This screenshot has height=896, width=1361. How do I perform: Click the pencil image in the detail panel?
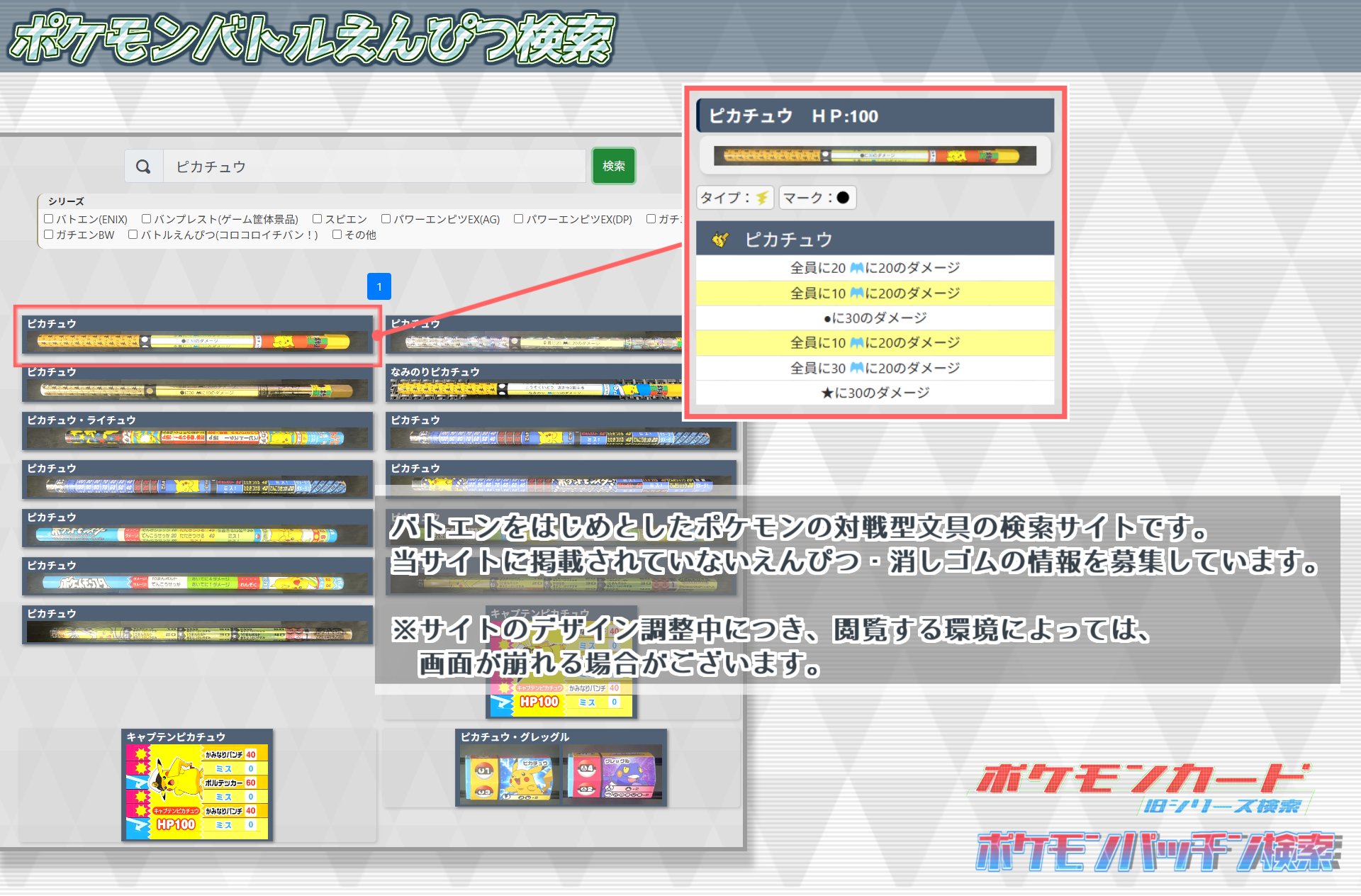(875, 156)
